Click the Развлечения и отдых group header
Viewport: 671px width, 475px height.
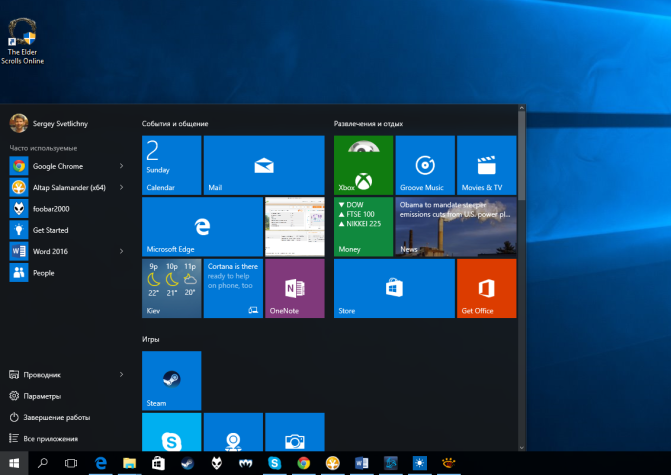(368, 124)
